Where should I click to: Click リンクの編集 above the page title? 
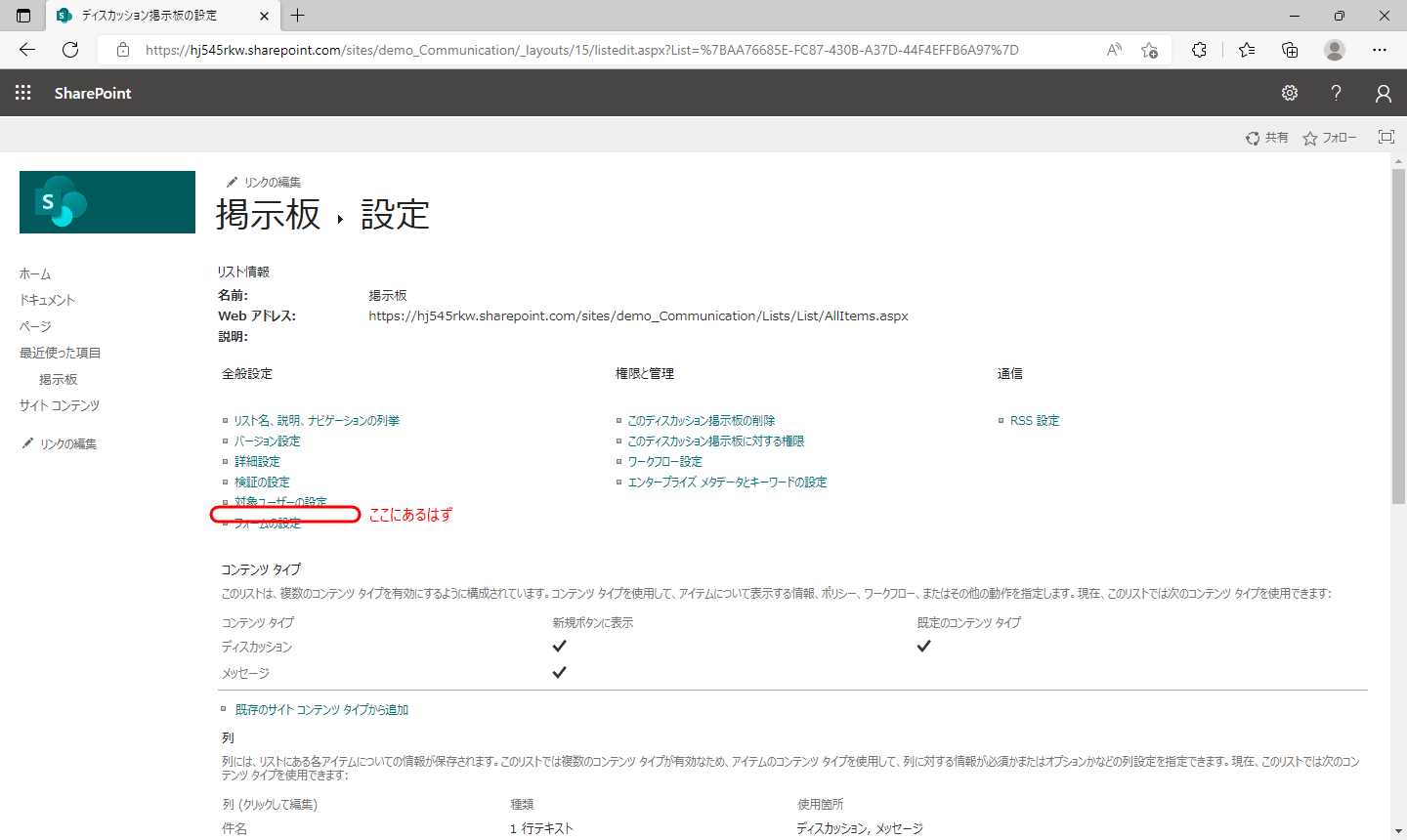263,183
